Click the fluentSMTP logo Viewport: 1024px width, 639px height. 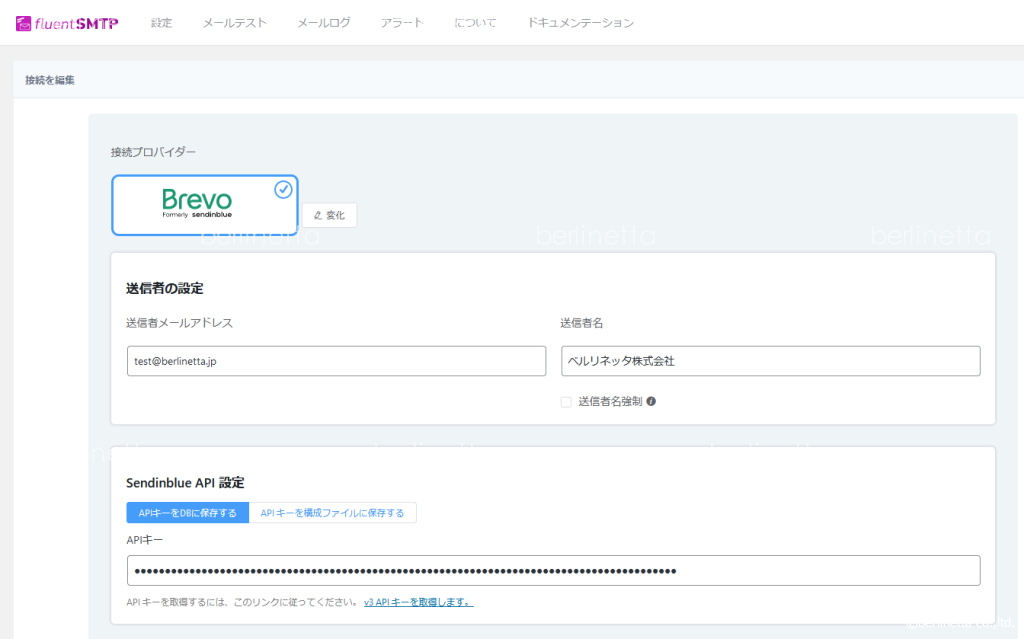[x=67, y=23]
